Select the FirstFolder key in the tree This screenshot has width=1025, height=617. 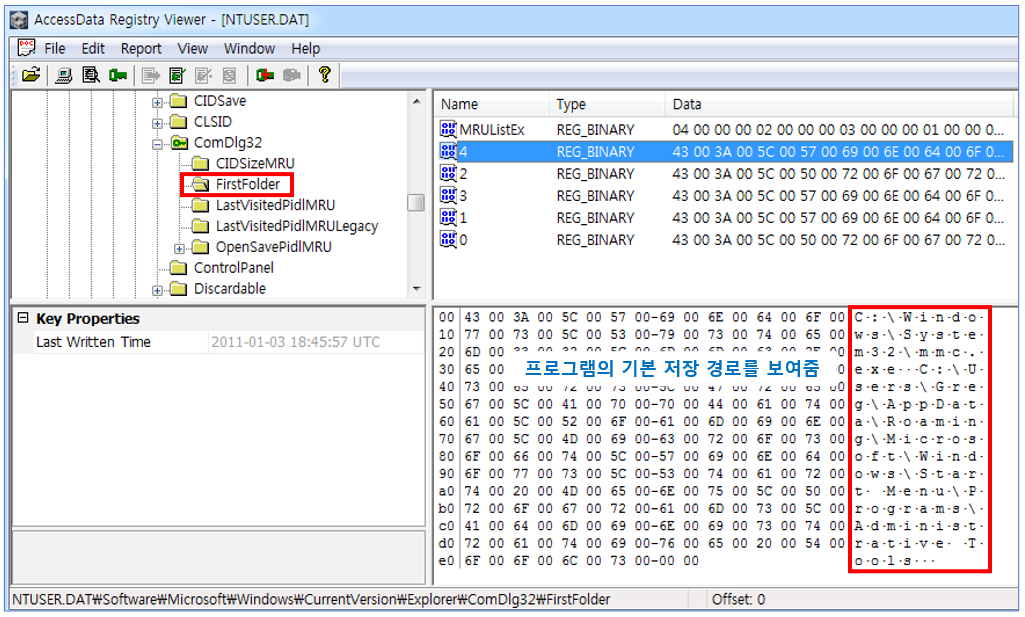248,184
